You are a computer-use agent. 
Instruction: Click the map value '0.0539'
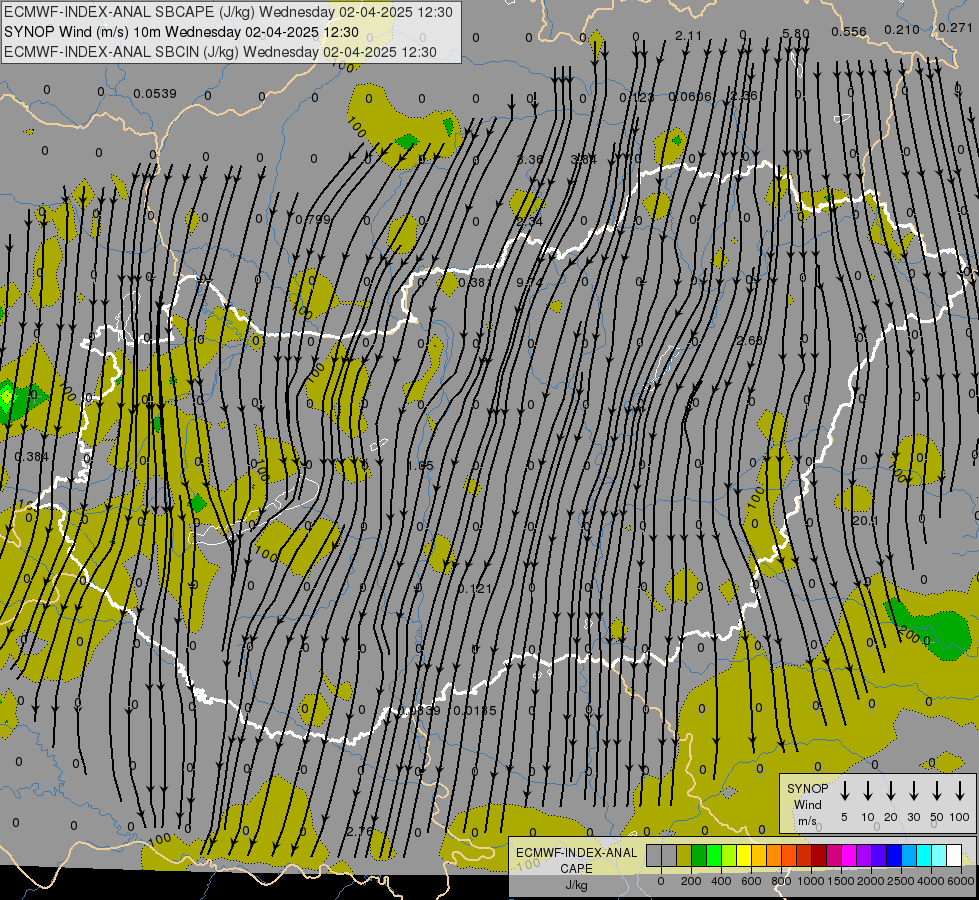tap(155, 94)
